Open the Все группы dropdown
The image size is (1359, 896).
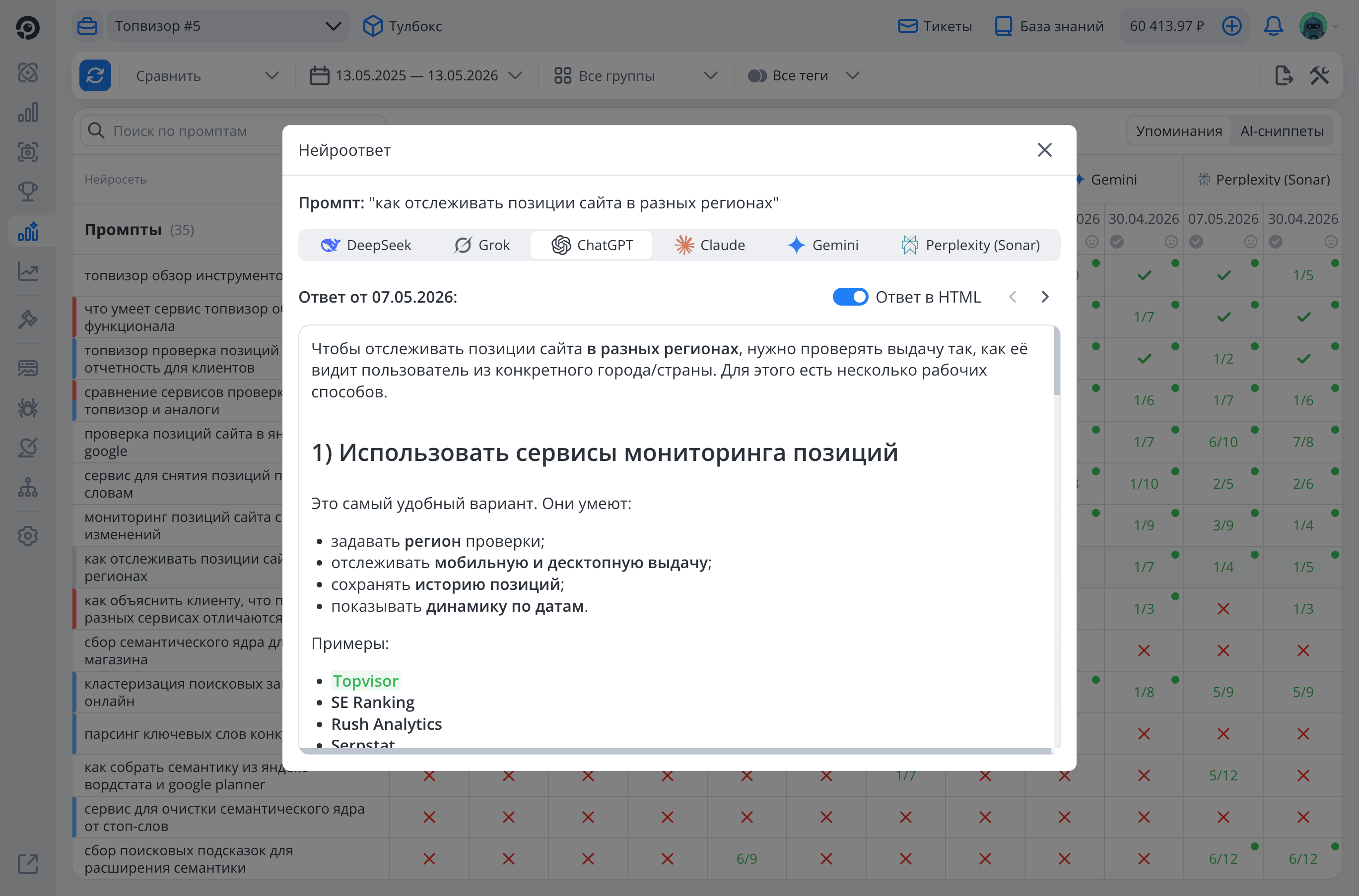(635, 75)
